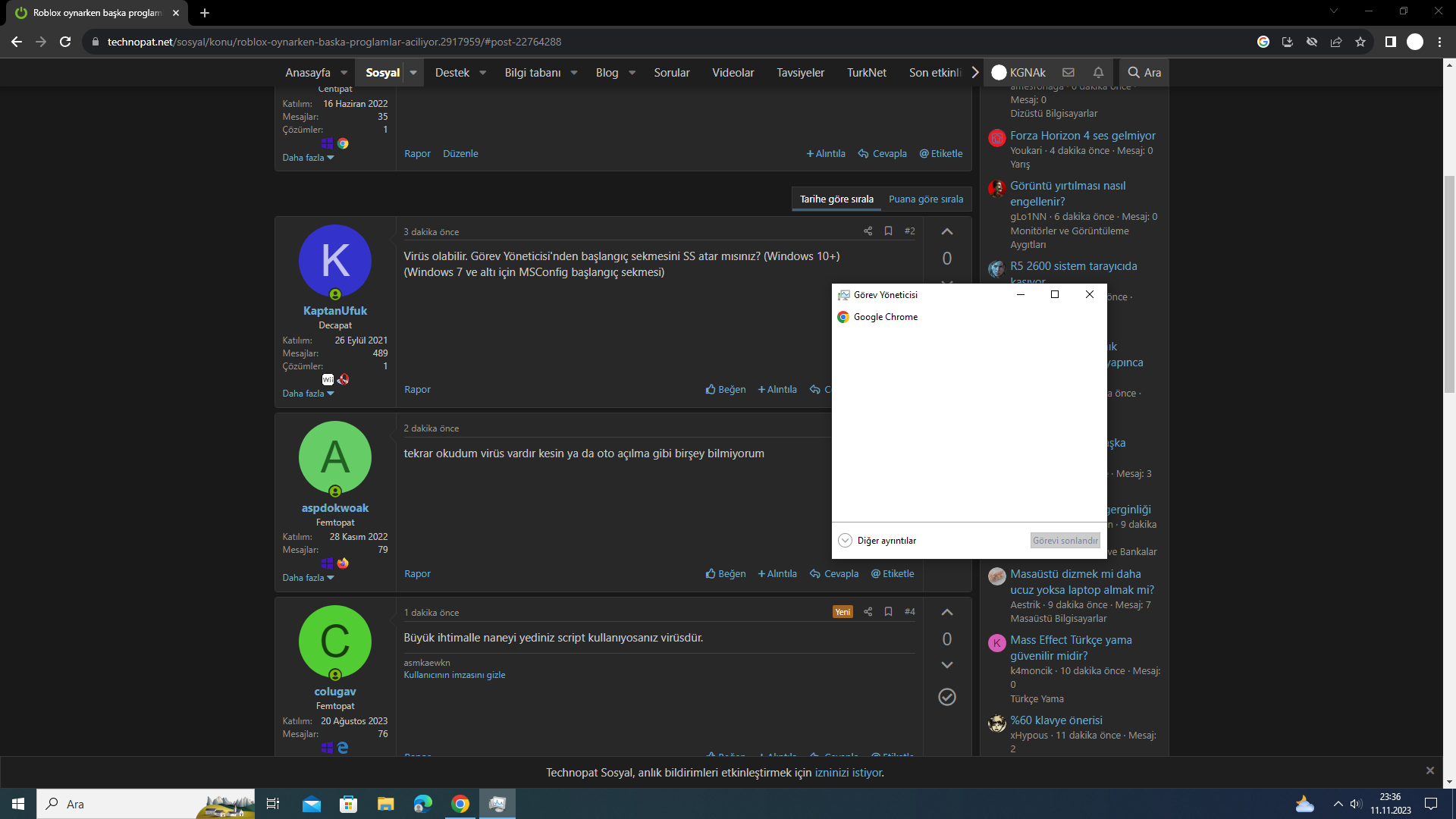Select Tarihe göre sırala sorting tab
Screen dimensions: 1456x819
pyautogui.click(x=836, y=199)
